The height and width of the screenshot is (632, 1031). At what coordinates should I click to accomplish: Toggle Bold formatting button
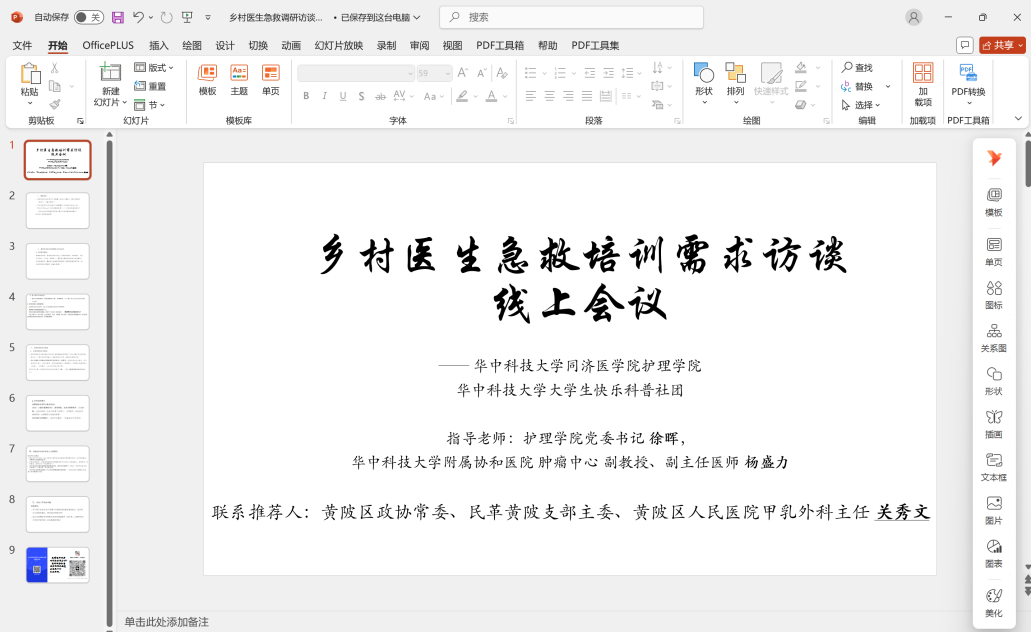(x=306, y=96)
